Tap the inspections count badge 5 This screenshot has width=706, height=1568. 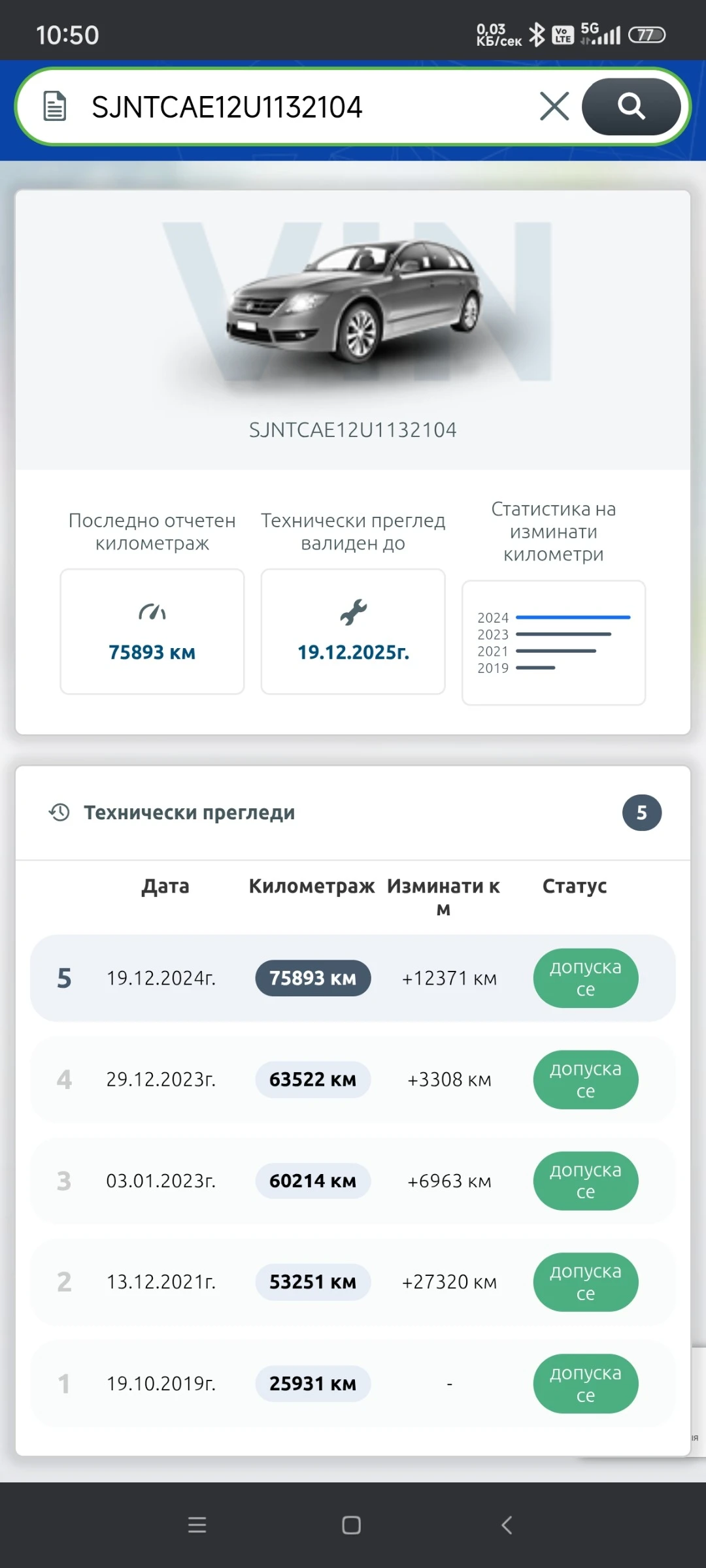click(641, 812)
